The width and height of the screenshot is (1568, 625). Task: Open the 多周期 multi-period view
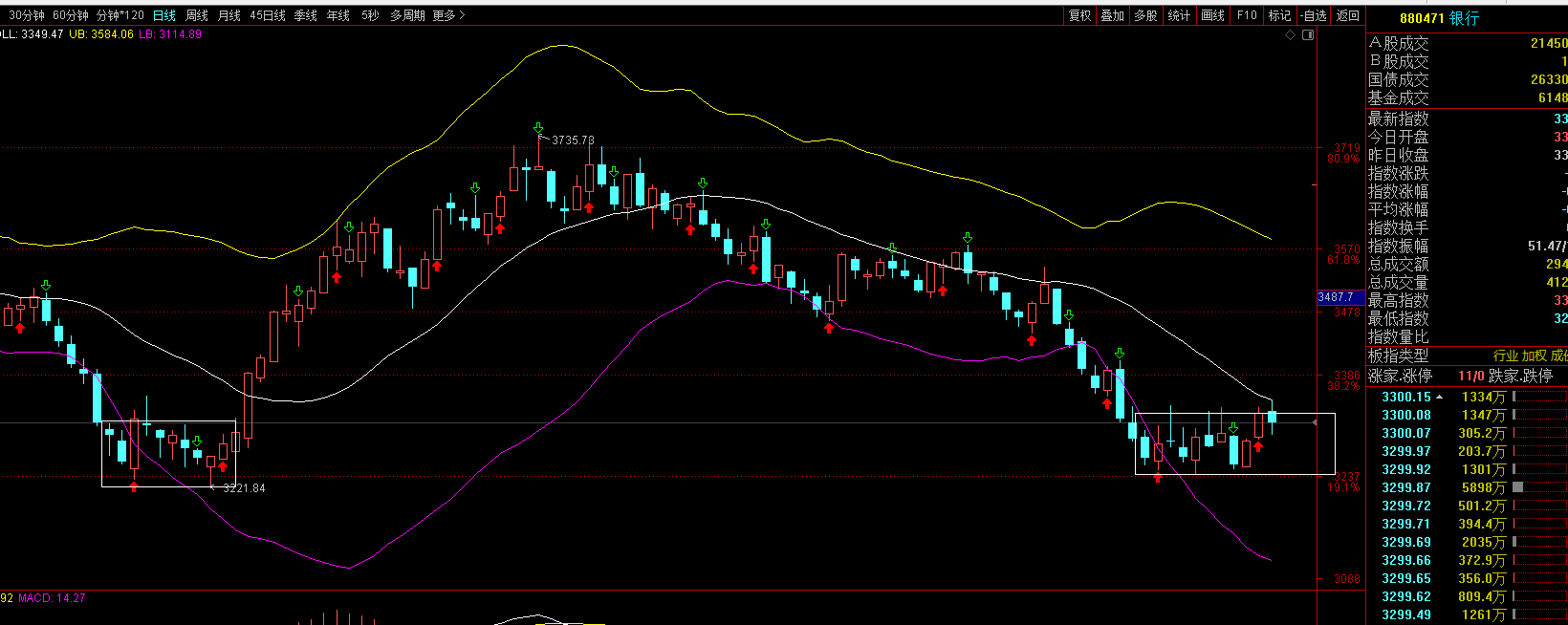pyautogui.click(x=408, y=15)
